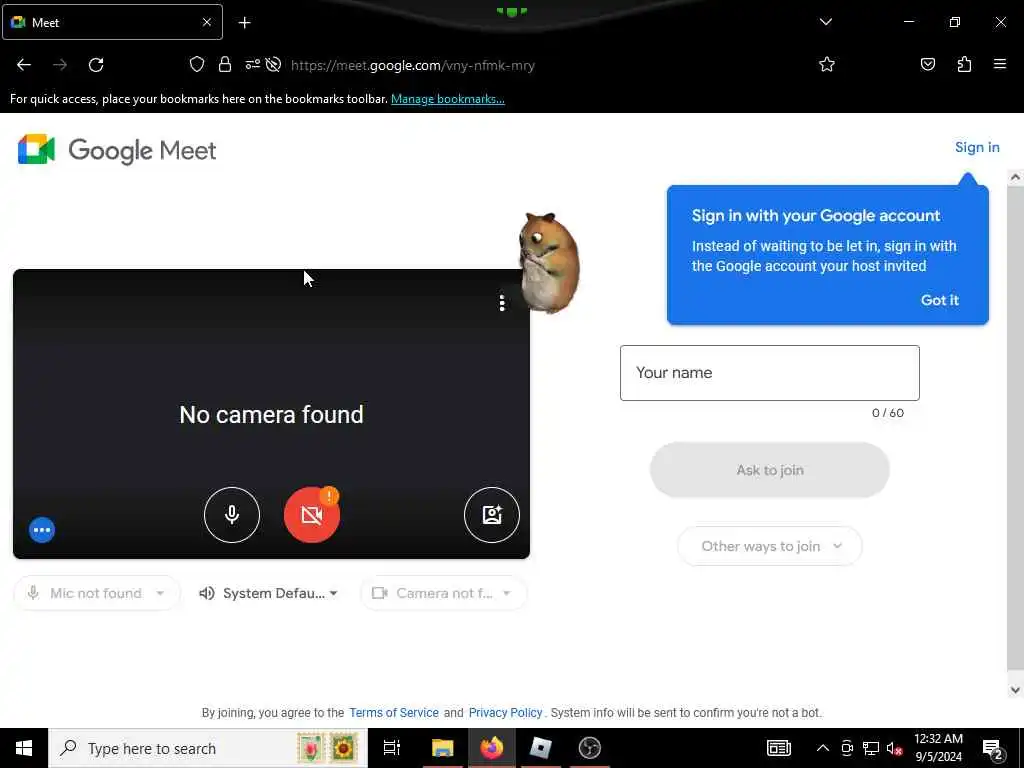Screen dimensions: 1024x768
Task: Click the No camera found message
Action: 271,415
